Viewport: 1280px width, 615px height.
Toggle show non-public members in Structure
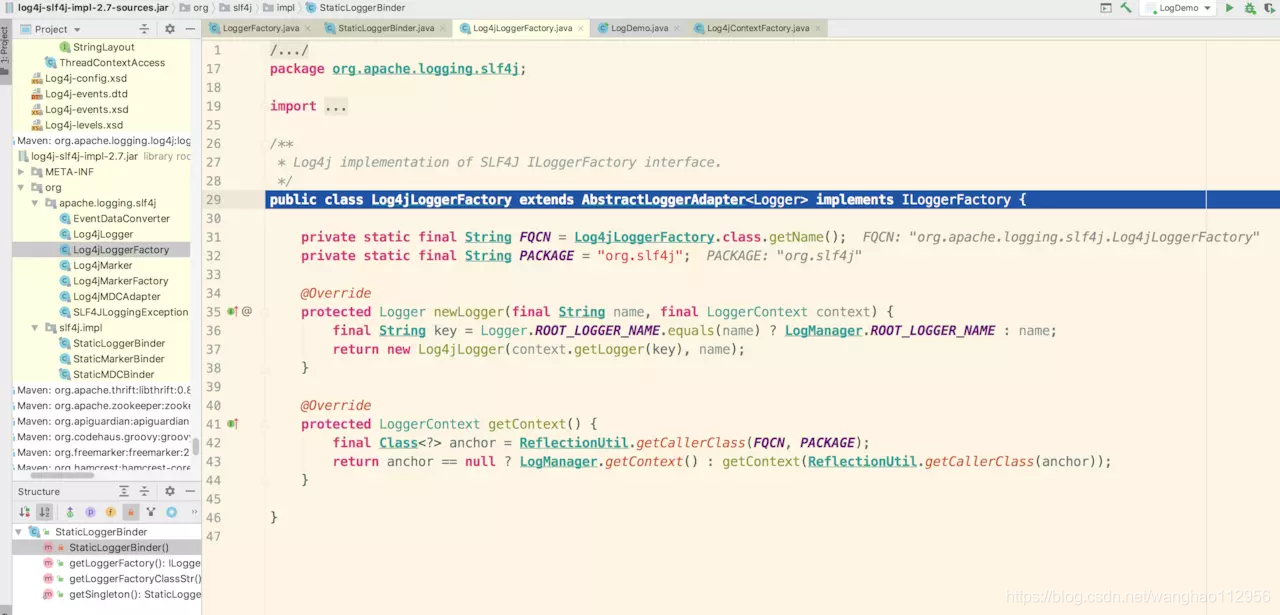[x=131, y=512]
